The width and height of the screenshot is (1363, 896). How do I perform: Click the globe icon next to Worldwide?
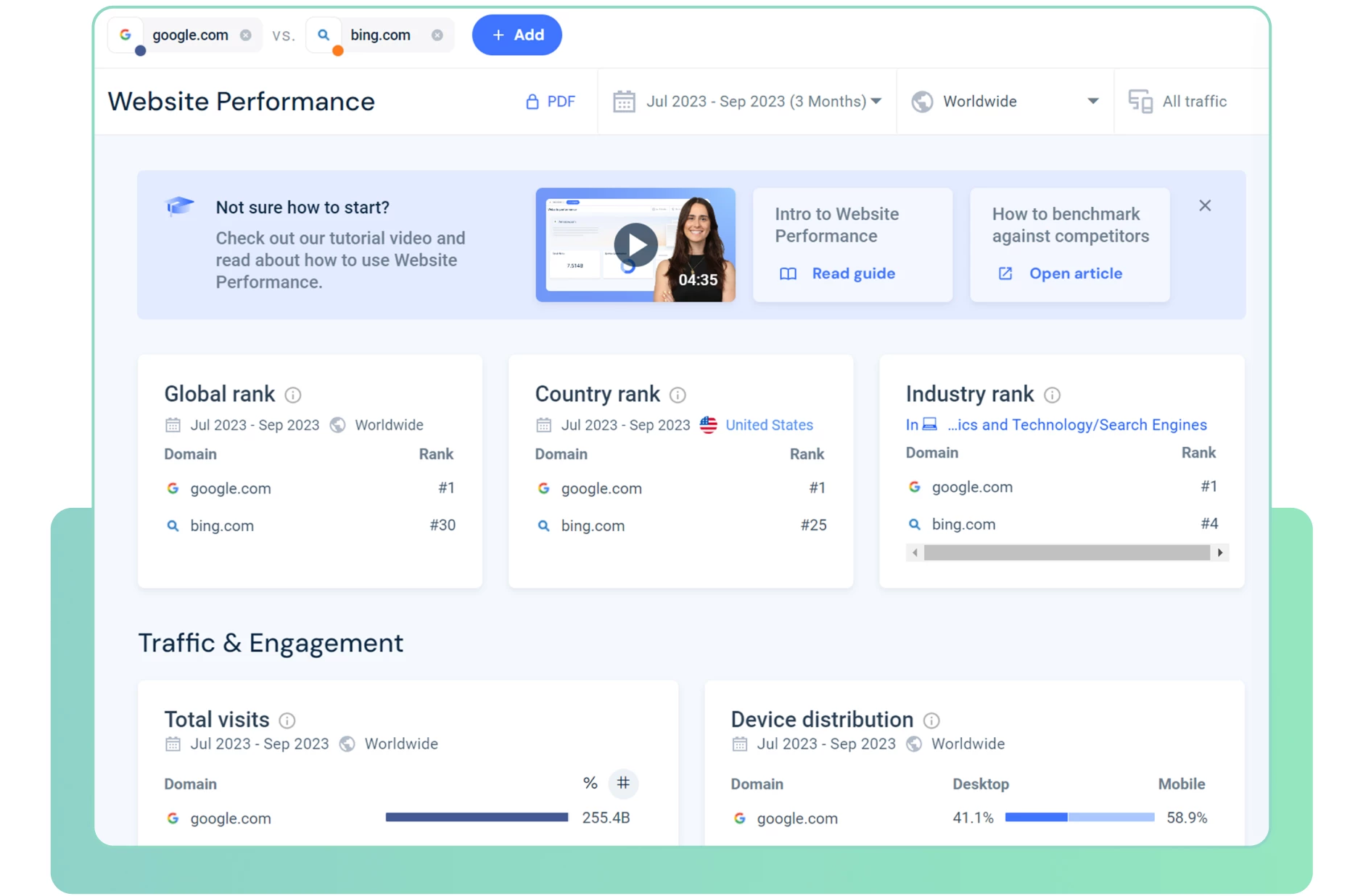(x=922, y=102)
